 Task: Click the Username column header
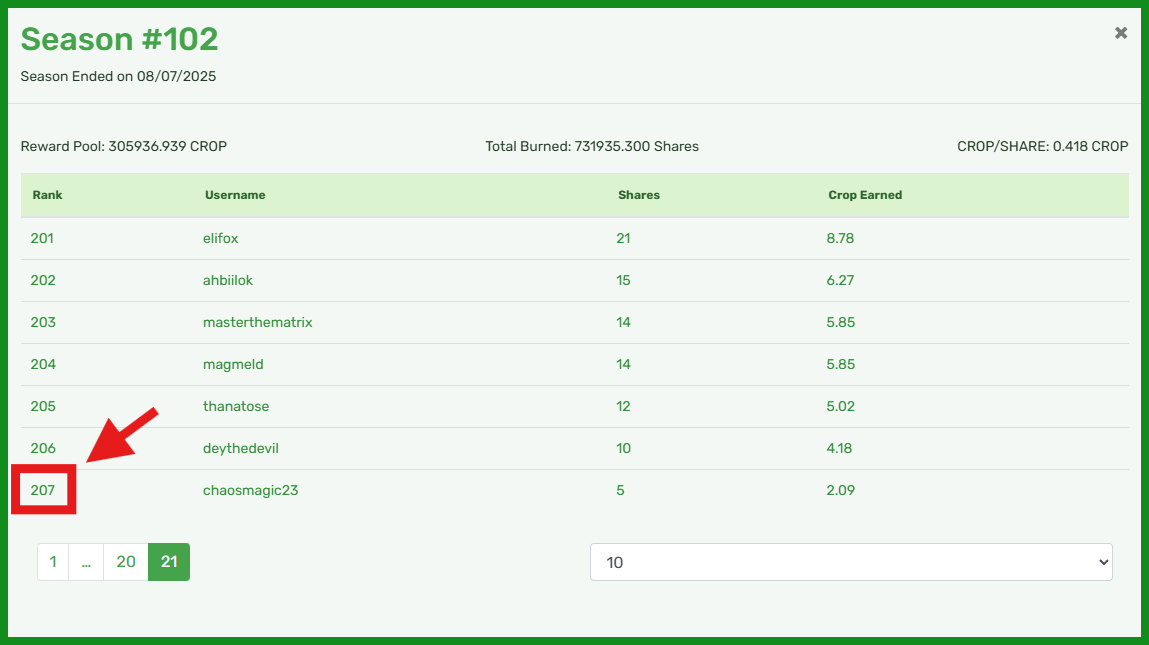235,195
